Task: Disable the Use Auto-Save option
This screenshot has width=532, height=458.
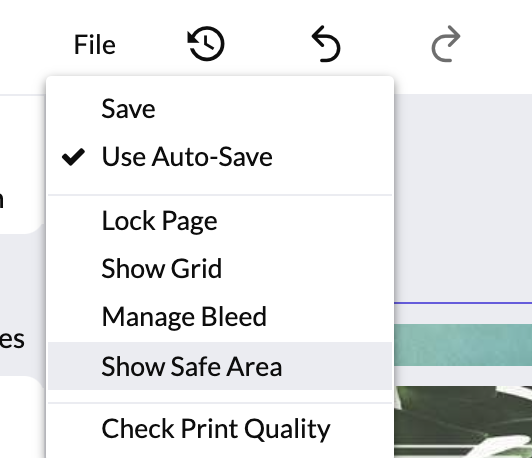Action: click(x=220, y=157)
